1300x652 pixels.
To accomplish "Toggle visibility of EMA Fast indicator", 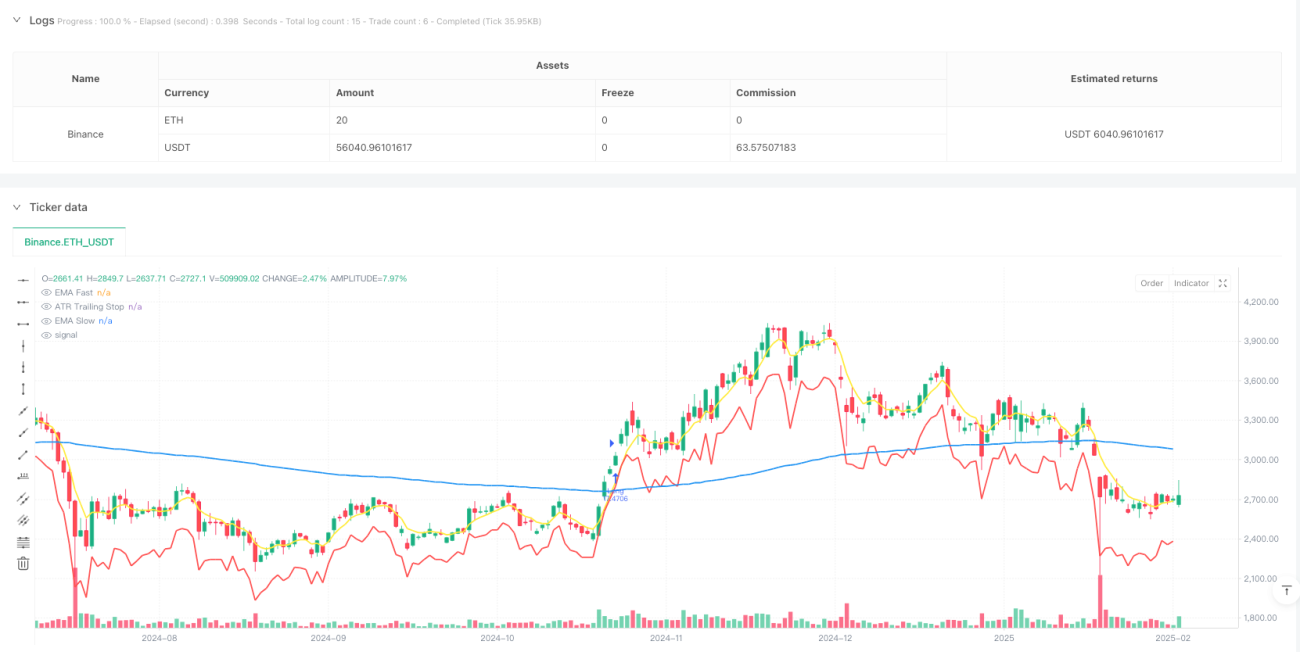I will [x=45, y=292].
